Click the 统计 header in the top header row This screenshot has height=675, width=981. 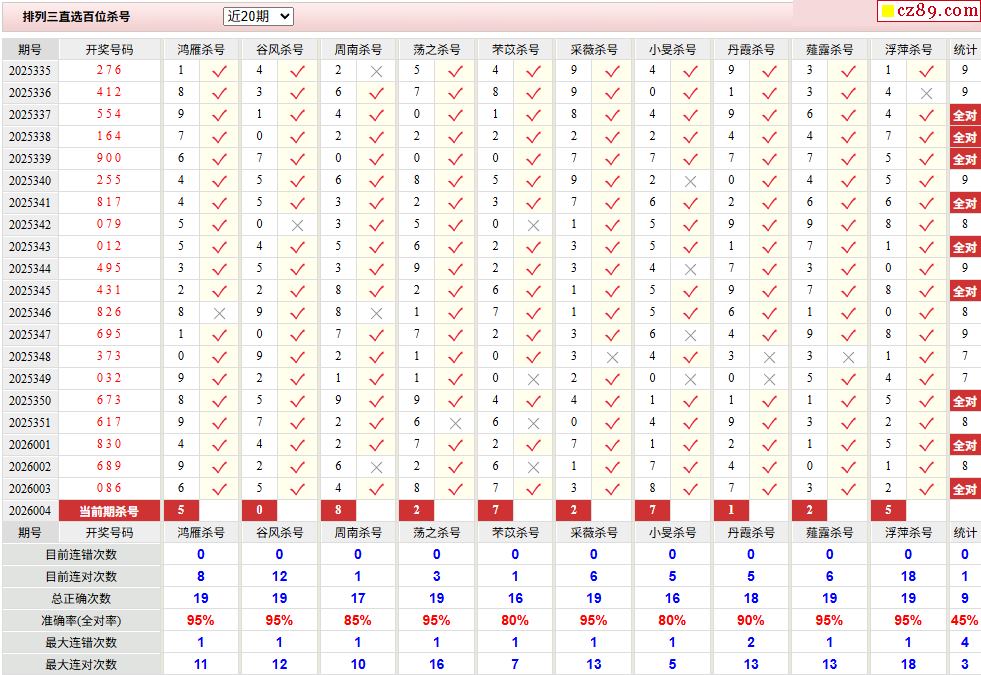[x=964, y=49]
